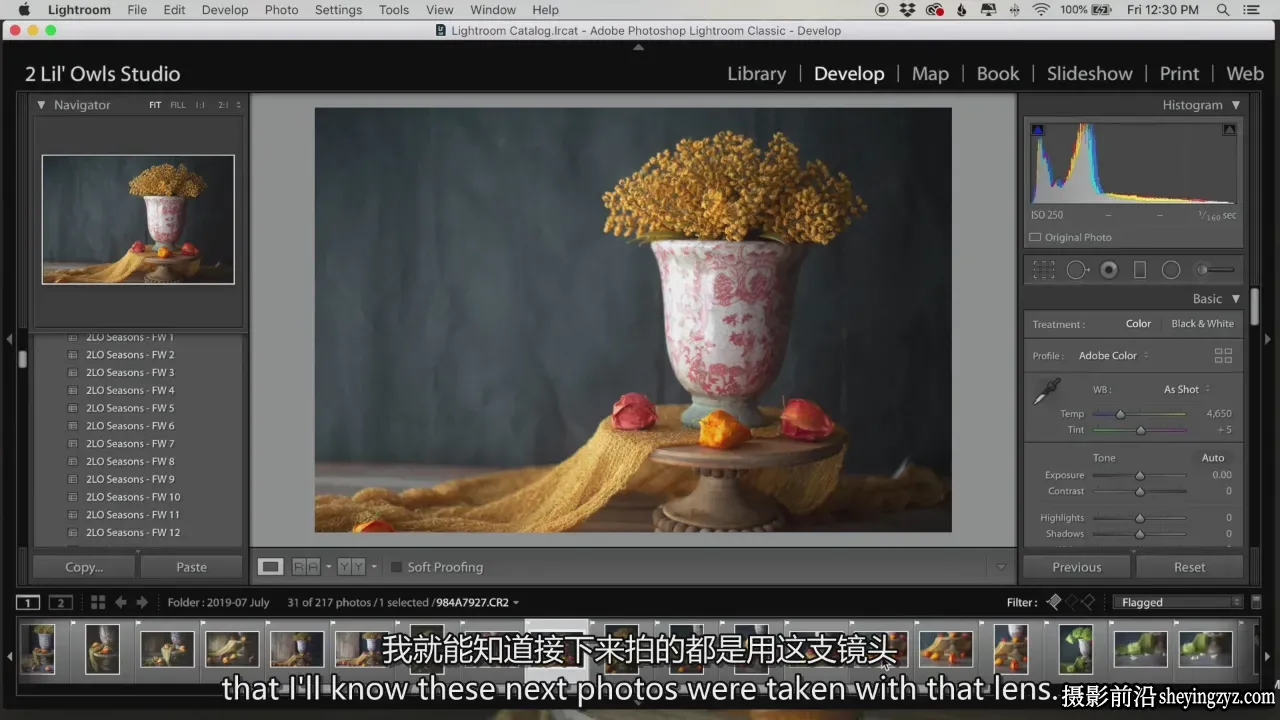
Task: Click the Before/After YY split icon
Action: [351, 567]
